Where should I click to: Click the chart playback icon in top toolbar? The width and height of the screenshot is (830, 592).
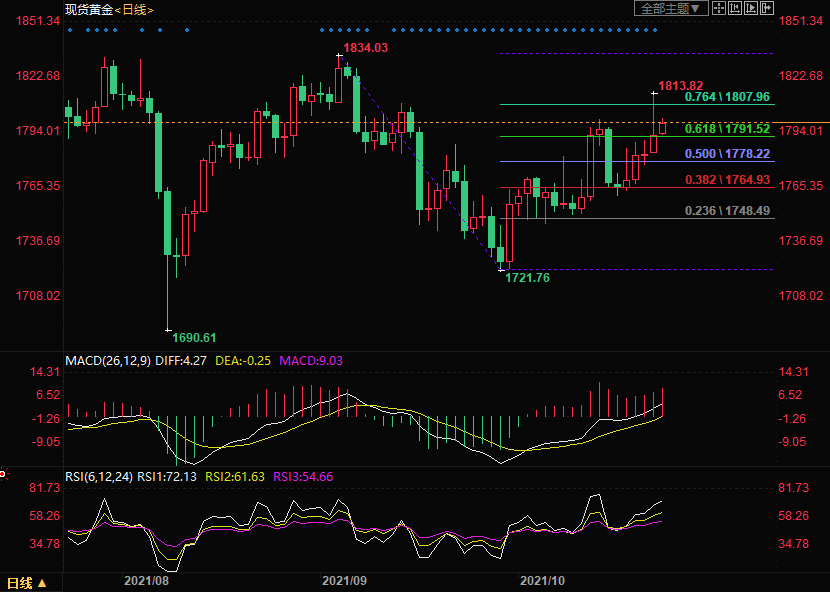pyautogui.click(x=751, y=8)
